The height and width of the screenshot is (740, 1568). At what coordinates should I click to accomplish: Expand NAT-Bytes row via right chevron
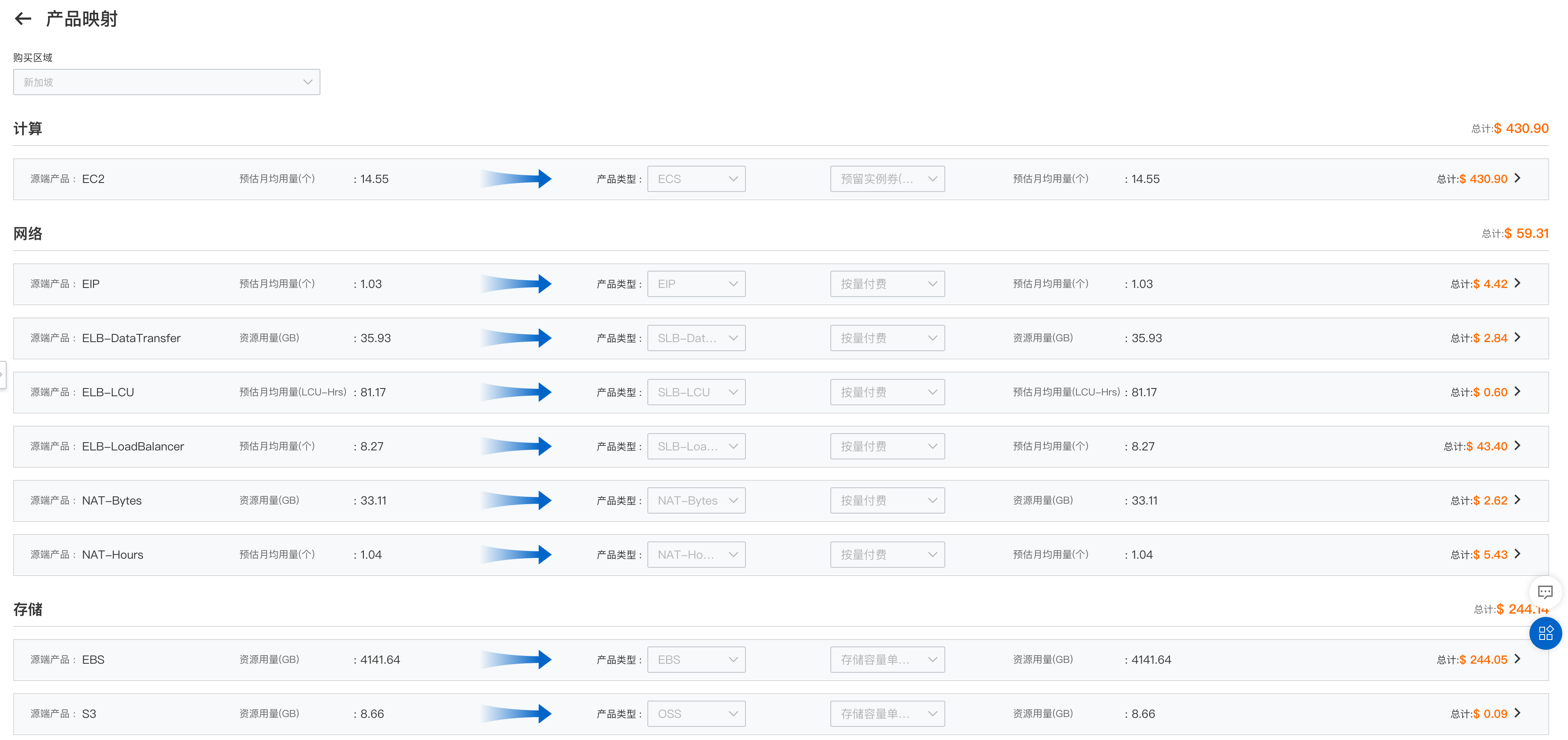click(1518, 500)
